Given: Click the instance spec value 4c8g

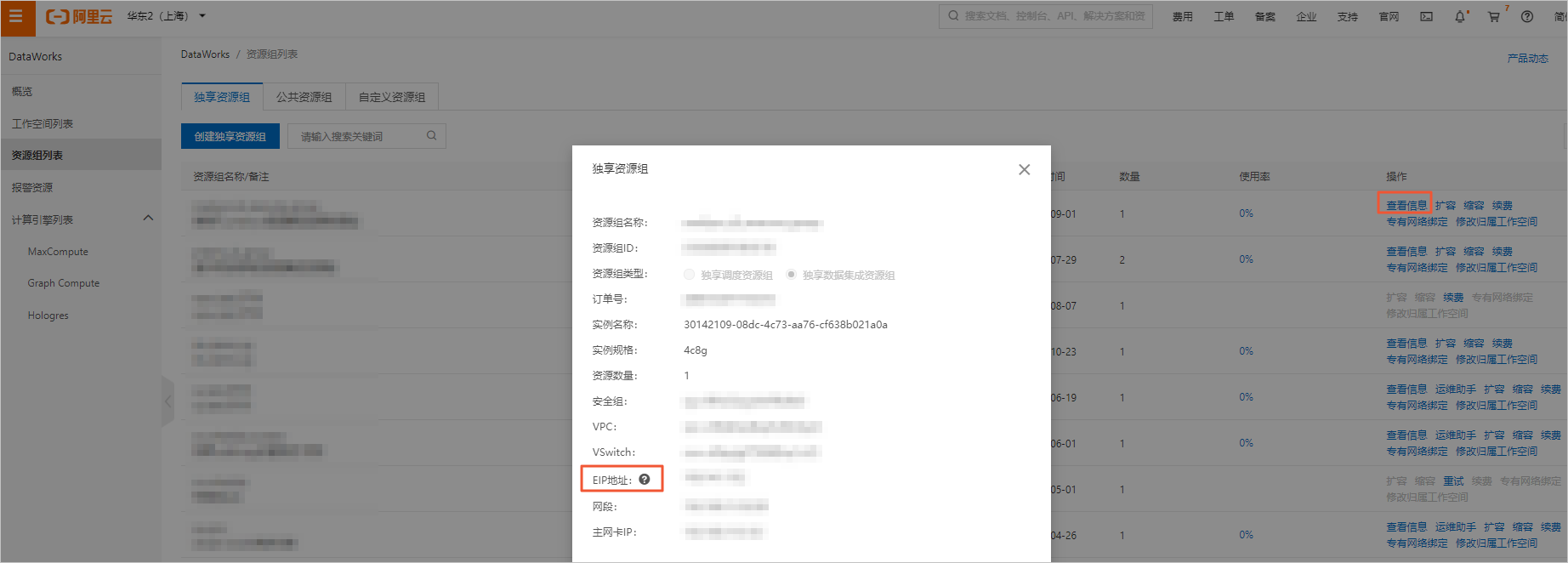Looking at the screenshot, I should click(696, 350).
